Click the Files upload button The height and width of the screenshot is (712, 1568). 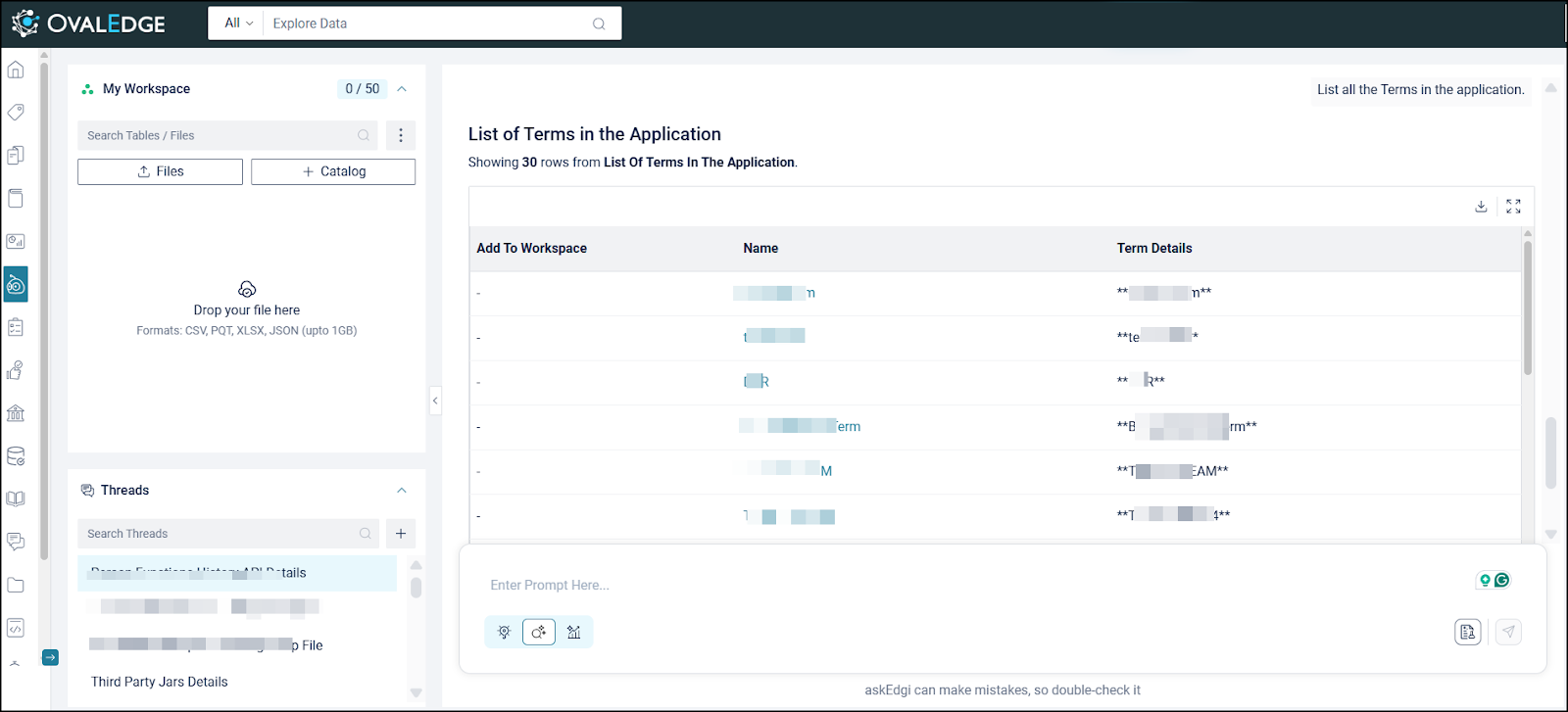(x=160, y=171)
